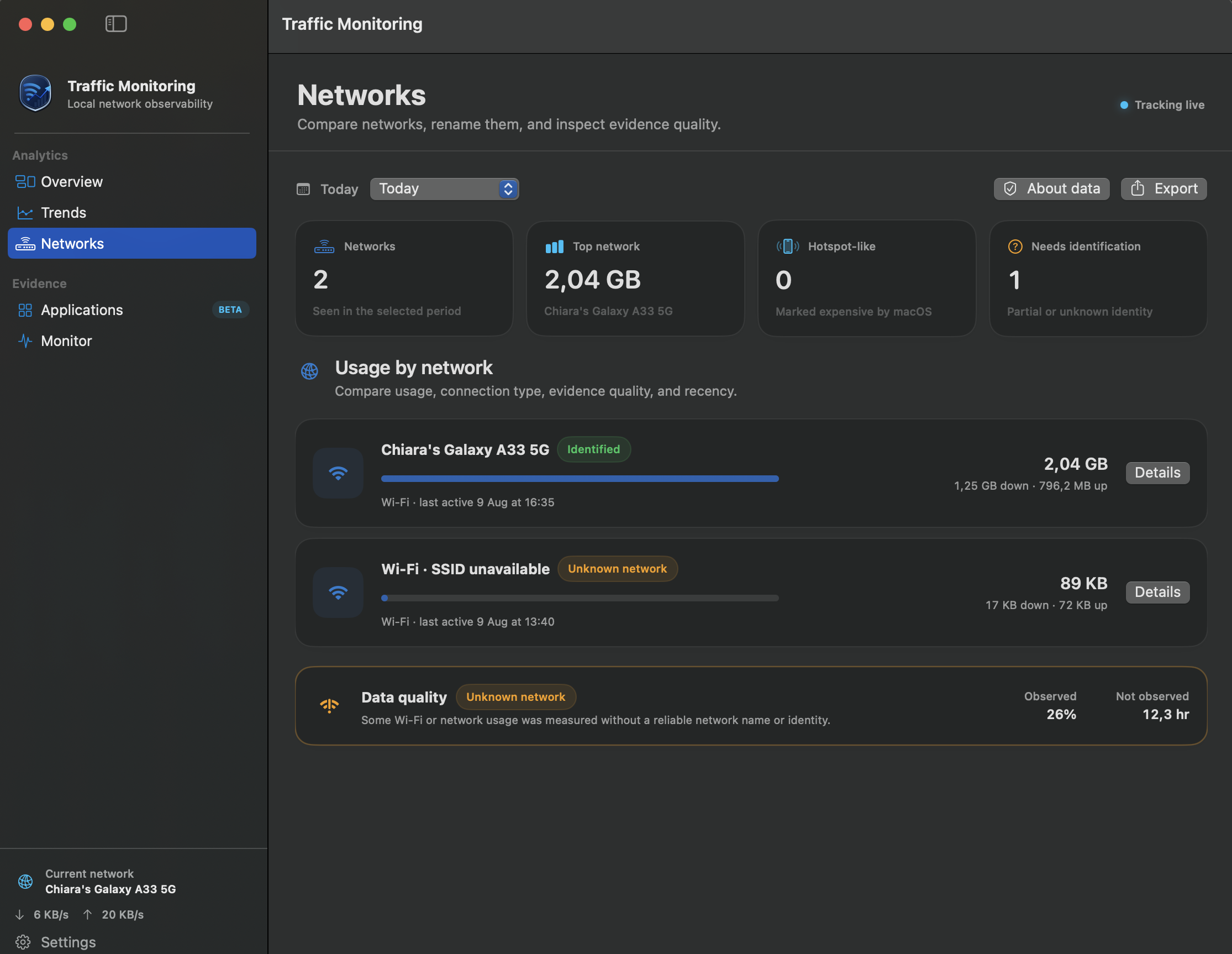Click the Not observed 12,3 hr value
Screen dimensions: 1232x954
[1166, 715]
